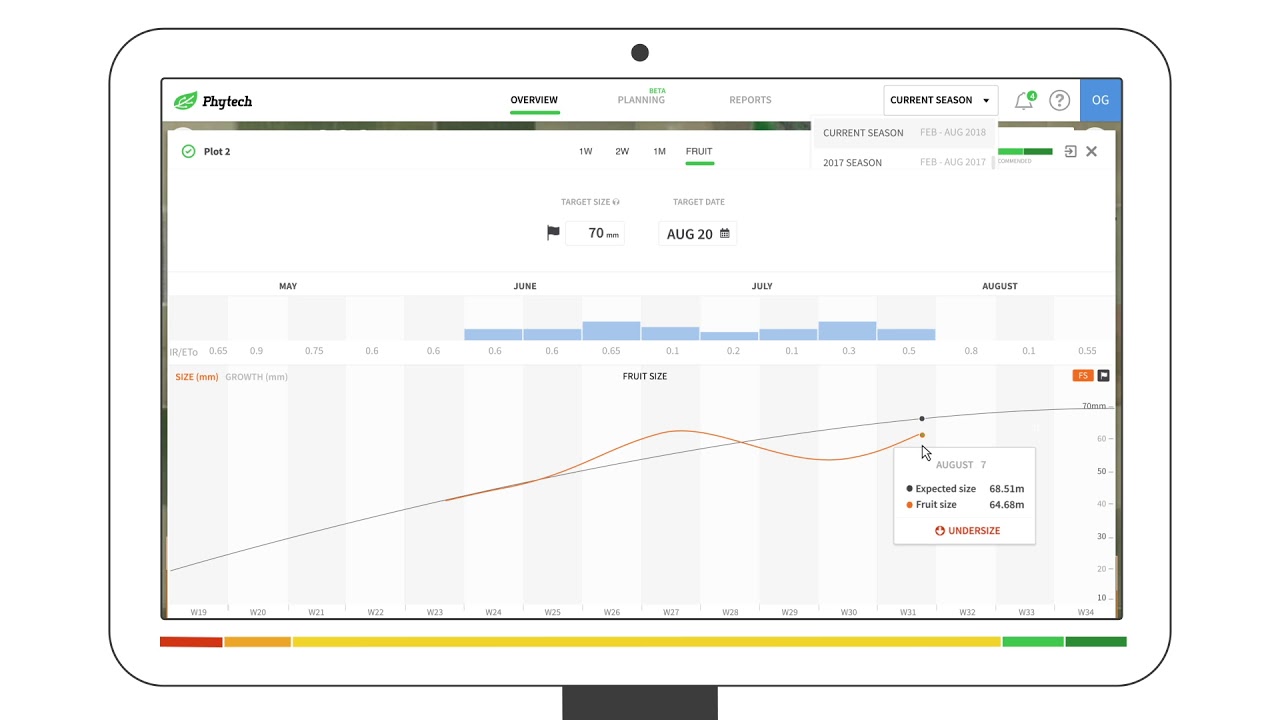Go to the REPORTS tab
The width and height of the screenshot is (1280, 720).
[x=750, y=100]
